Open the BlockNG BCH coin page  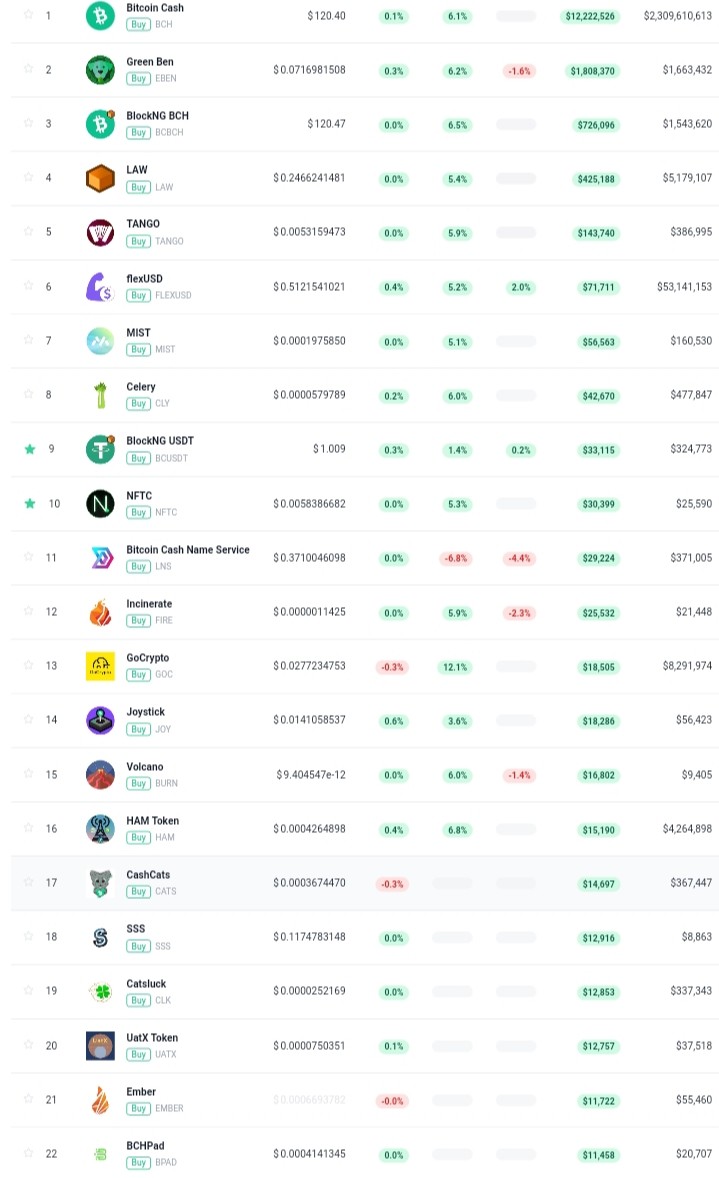(158, 116)
